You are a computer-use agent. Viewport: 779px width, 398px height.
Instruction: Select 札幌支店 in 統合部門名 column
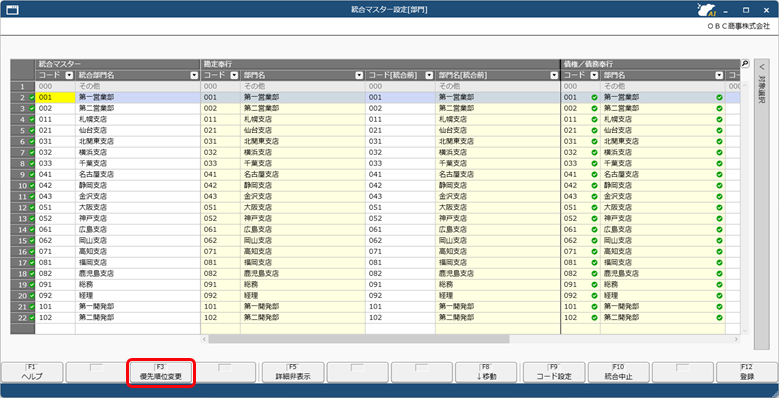click(138, 119)
